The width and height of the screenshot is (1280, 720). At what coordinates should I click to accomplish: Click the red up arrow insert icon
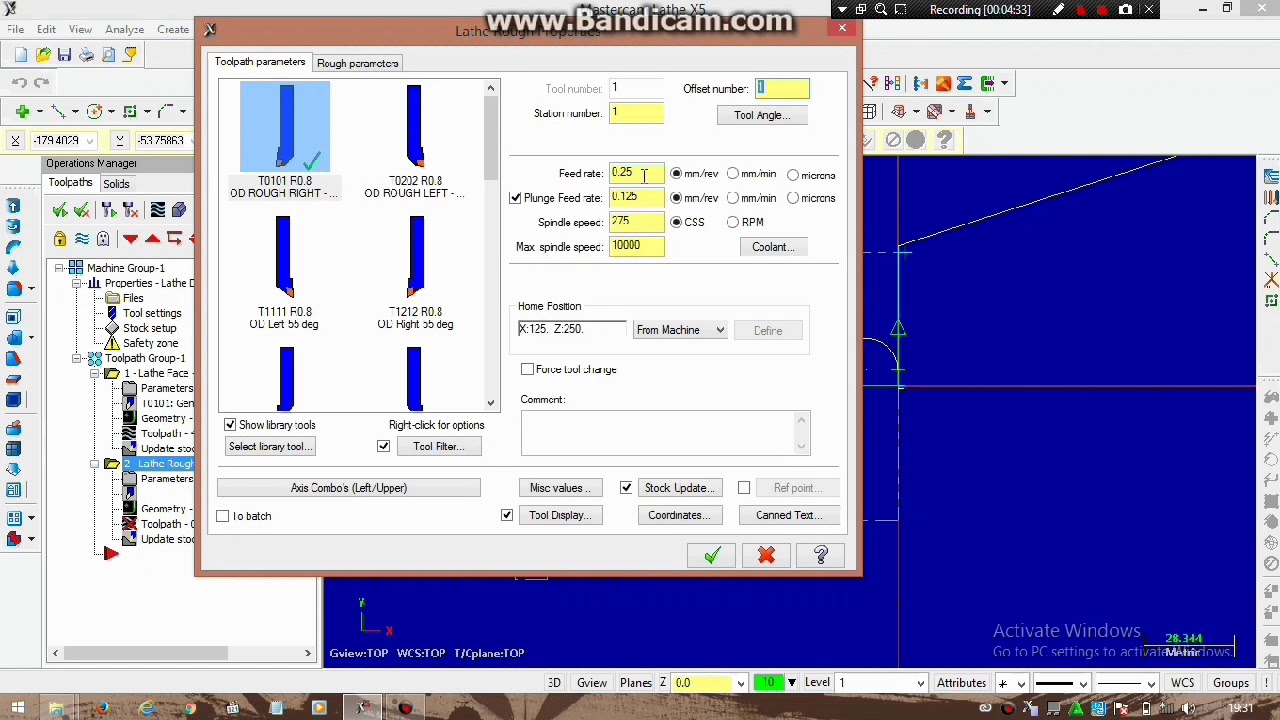[152, 239]
